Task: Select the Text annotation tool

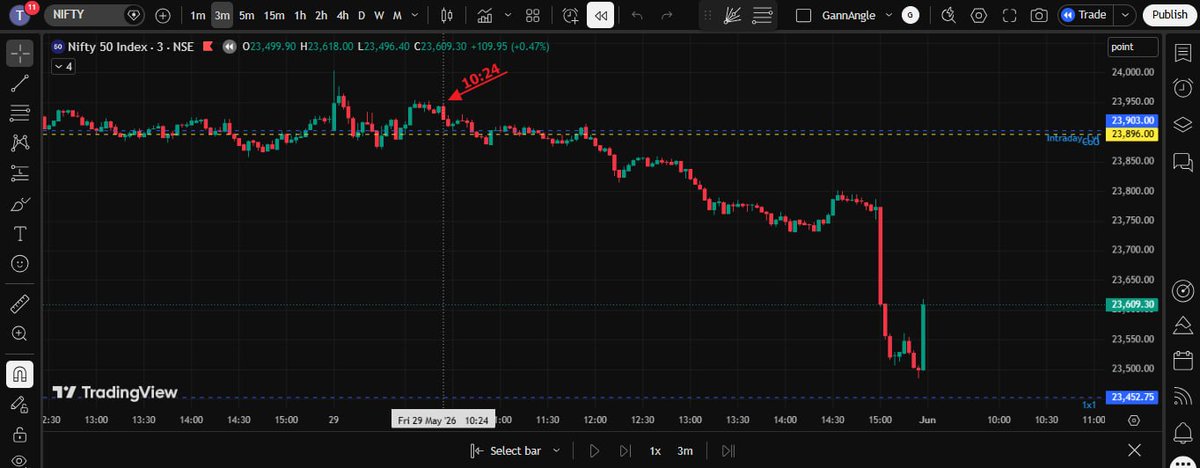Action: 19,234
